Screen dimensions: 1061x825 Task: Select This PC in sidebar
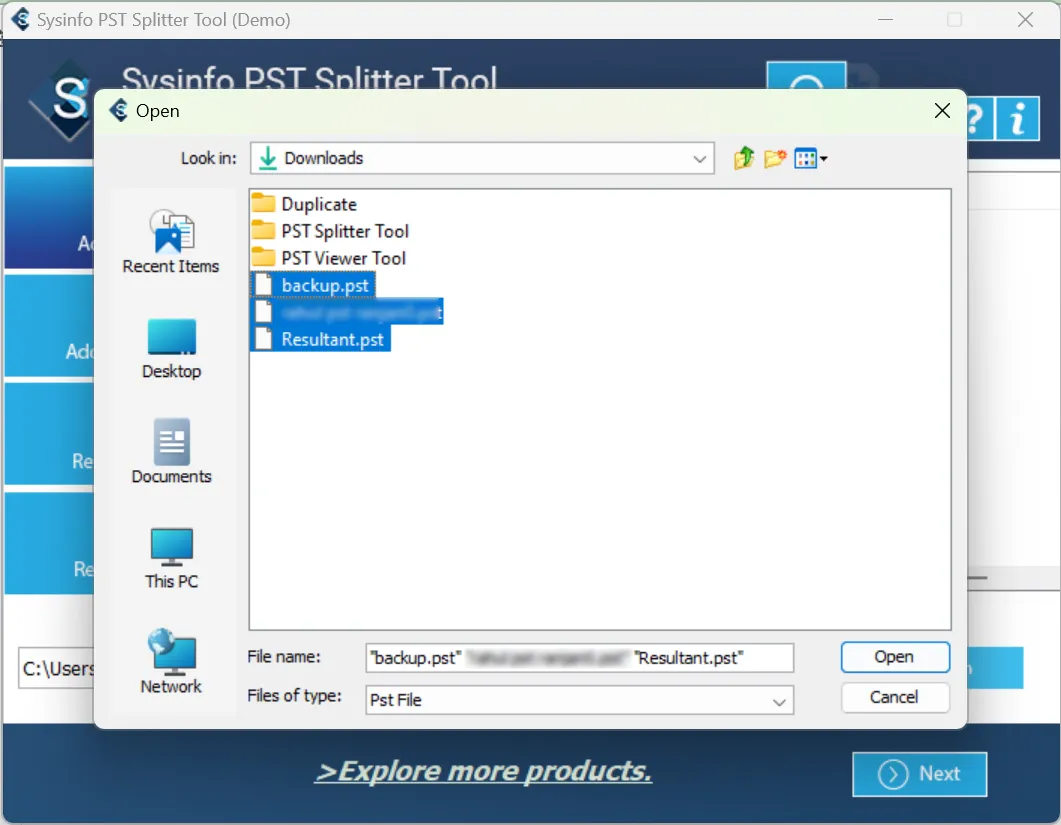tap(171, 558)
